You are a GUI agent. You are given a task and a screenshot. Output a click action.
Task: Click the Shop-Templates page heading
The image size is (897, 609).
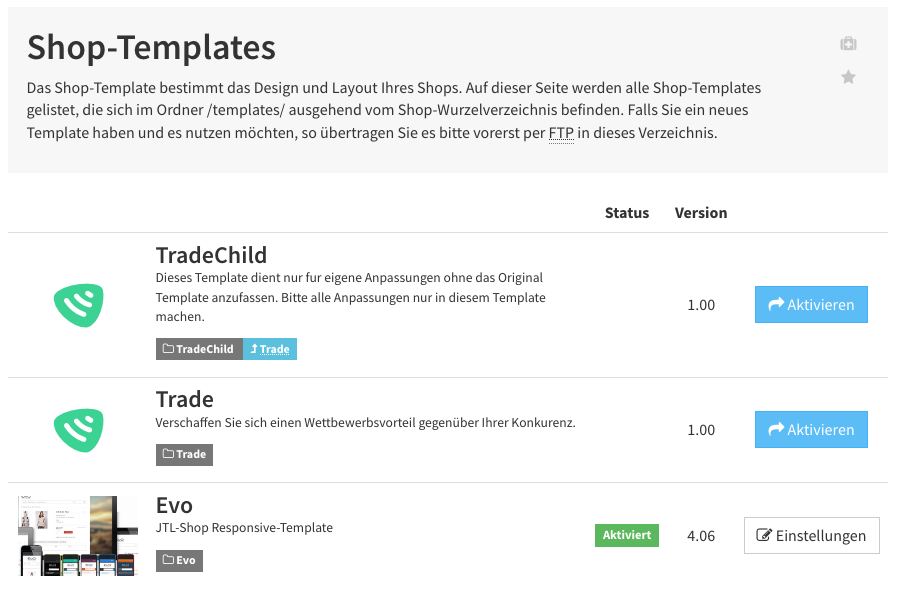pyautogui.click(x=151, y=47)
